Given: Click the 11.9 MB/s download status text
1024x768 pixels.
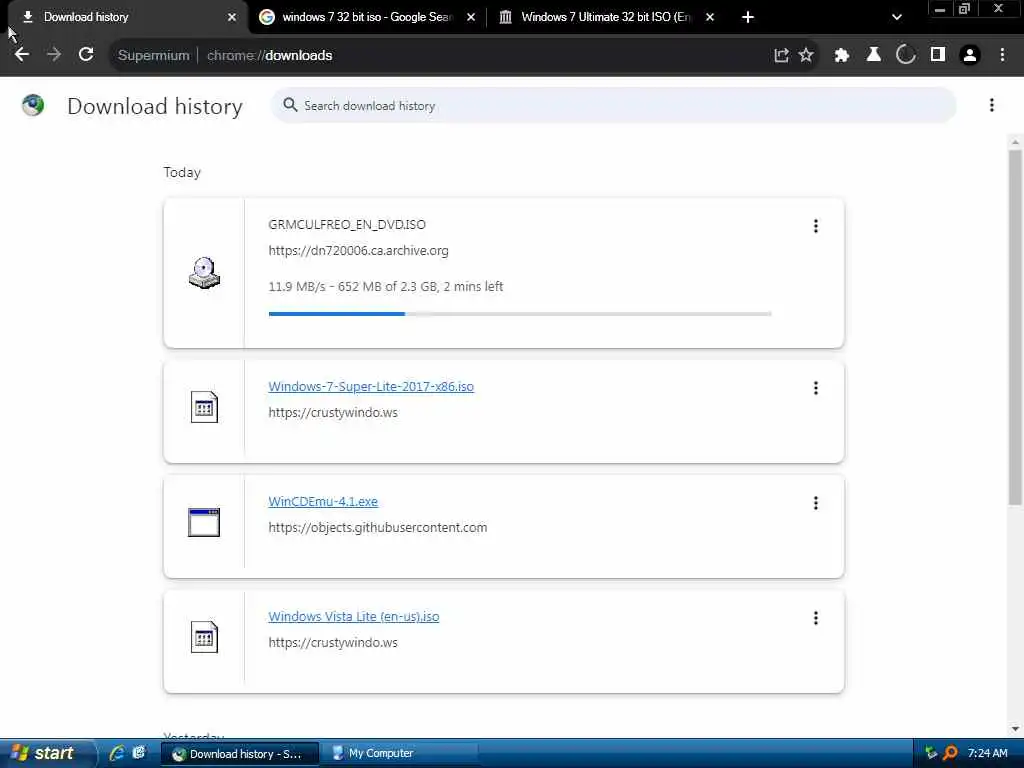Looking at the screenshot, I should (x=385, y=286).
